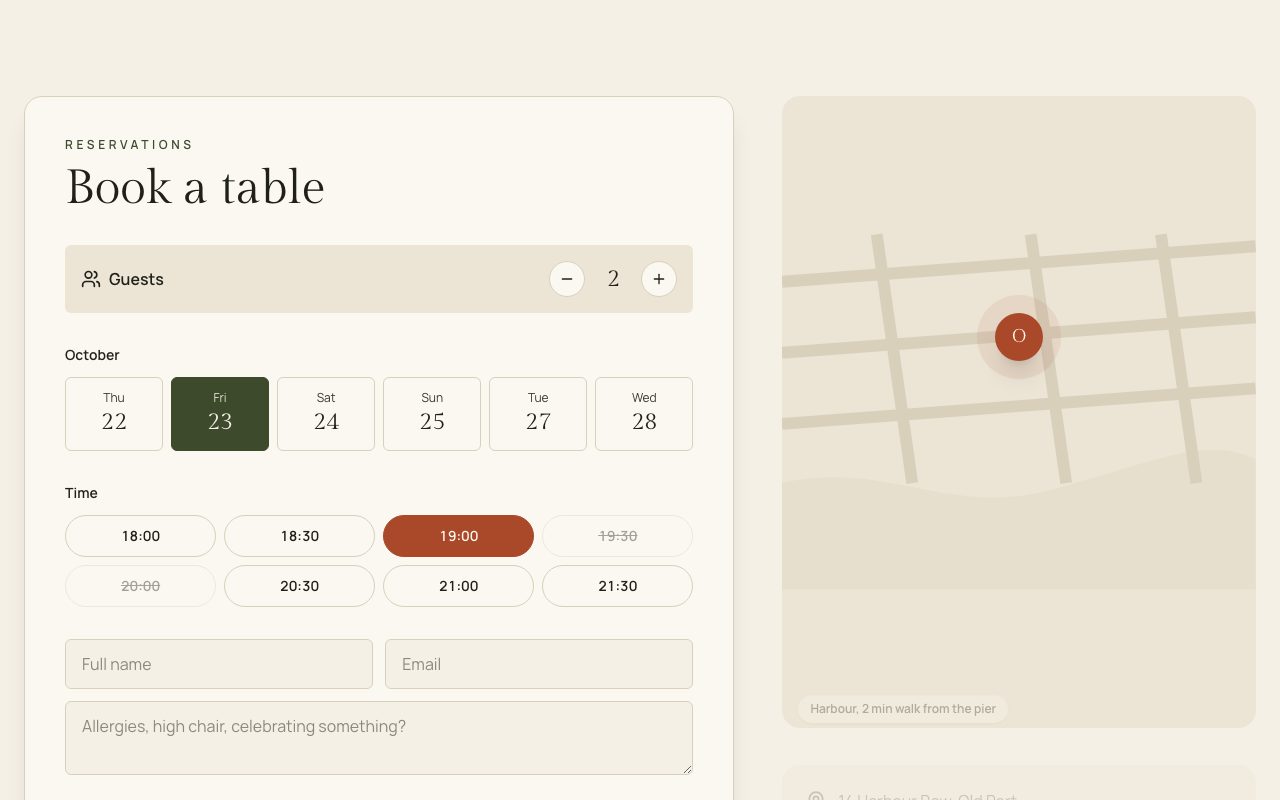Choose the 18:00 time slot
1280x800 pixels.
tap(140, 536)
